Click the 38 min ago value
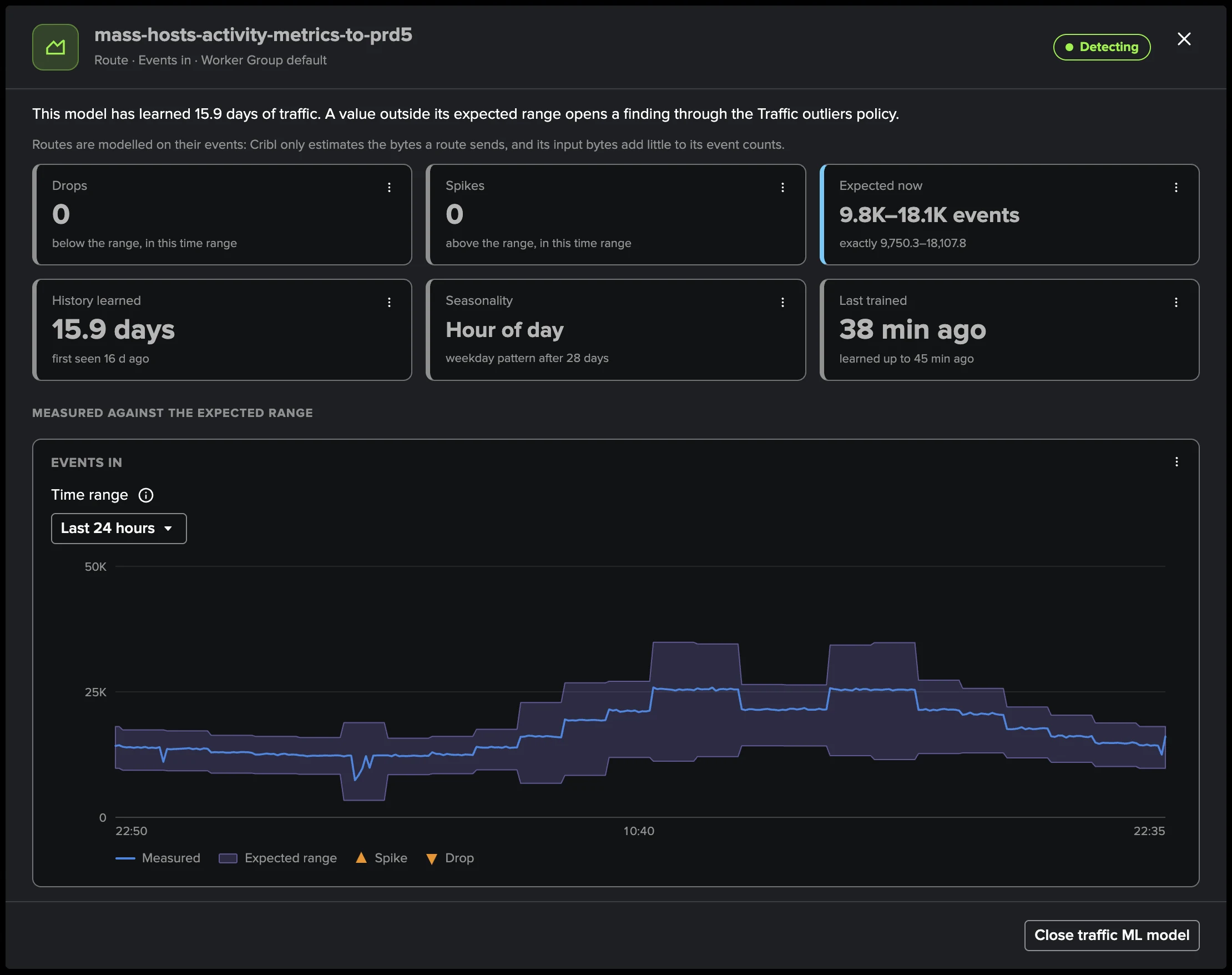1232x975 pixels. [912, 329]
